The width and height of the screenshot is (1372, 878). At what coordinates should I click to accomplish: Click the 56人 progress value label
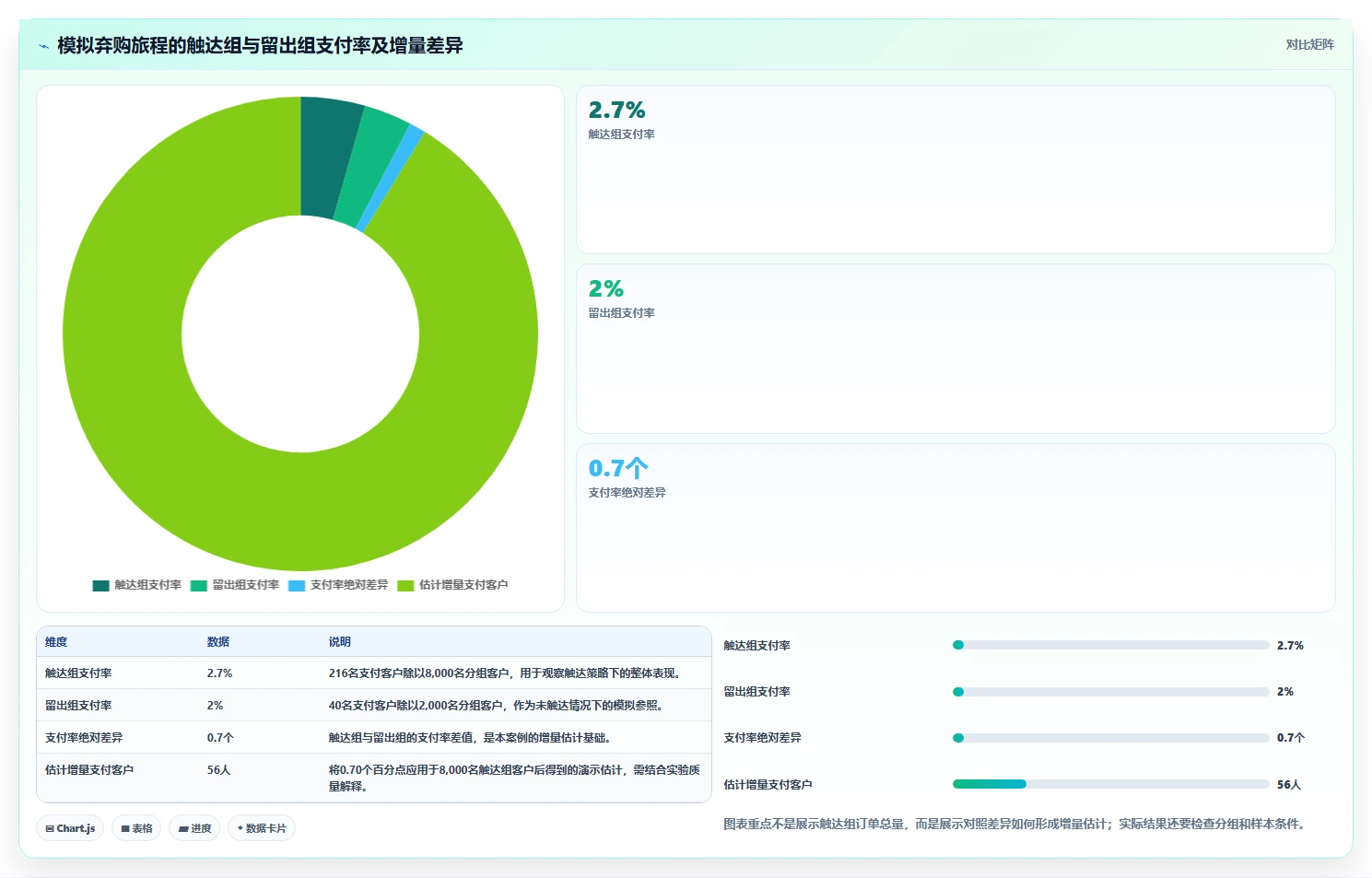click(1289, 785)
